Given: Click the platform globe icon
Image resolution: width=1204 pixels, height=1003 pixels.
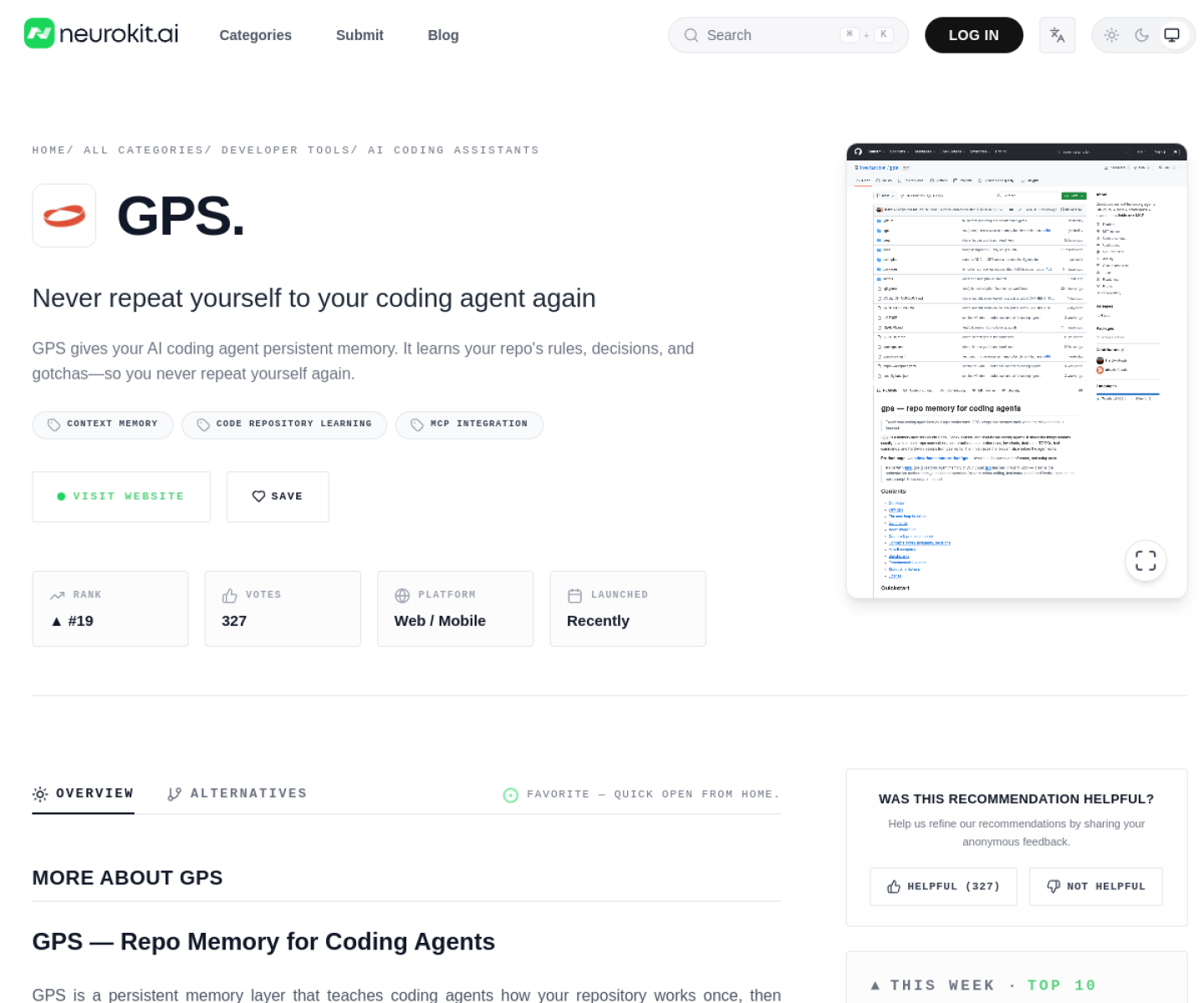Looking at the screenshot, I should (x=402, y=595).
